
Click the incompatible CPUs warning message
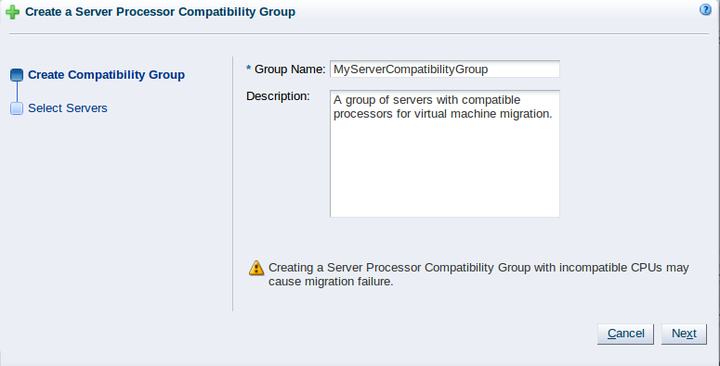478,274
